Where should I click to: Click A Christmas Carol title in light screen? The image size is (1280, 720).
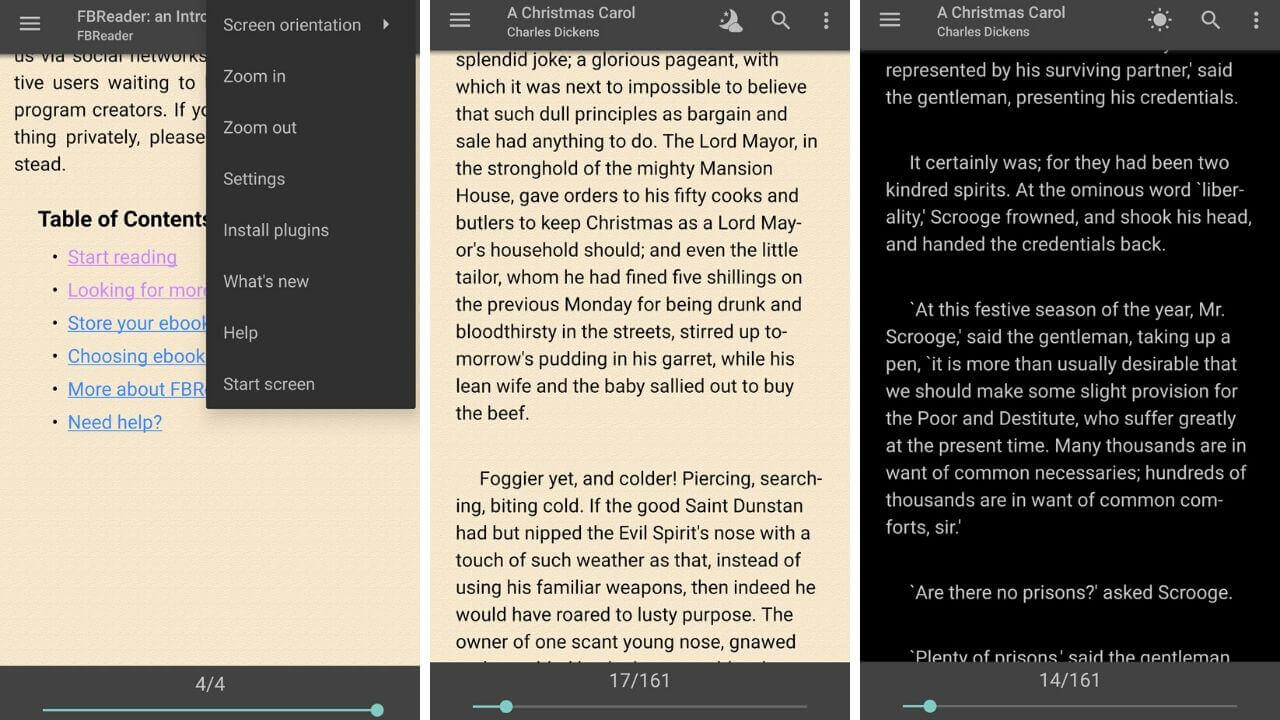click(x=571, y=13)
